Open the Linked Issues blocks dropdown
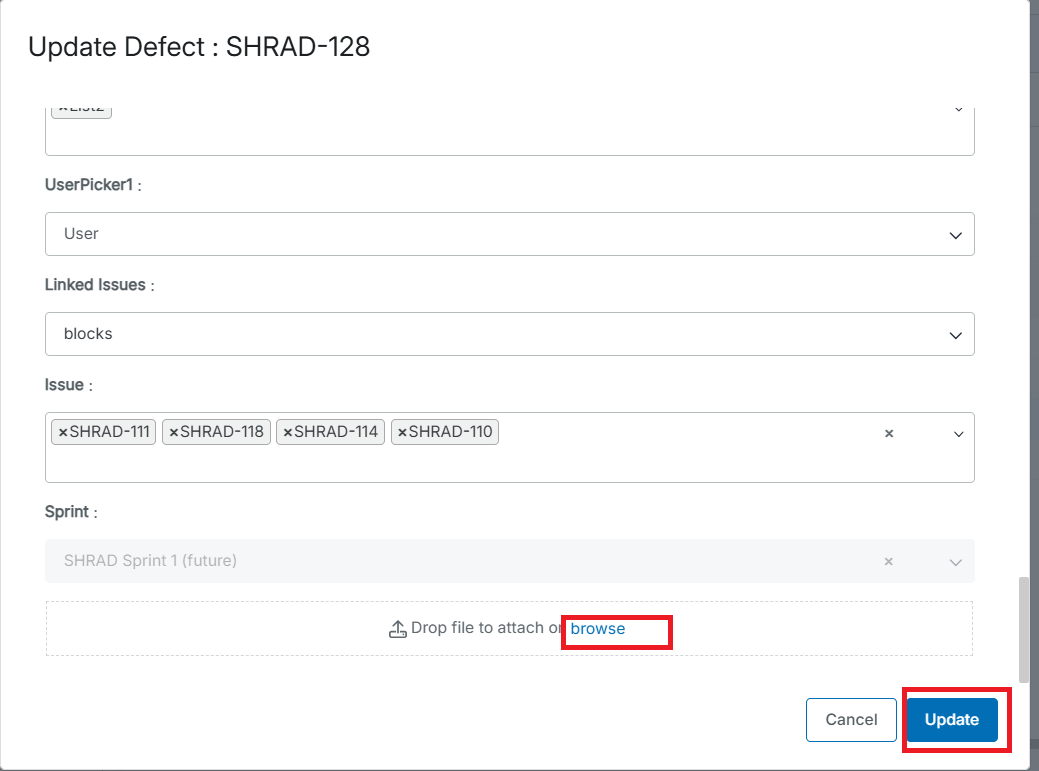1039x771 pixels. click(955, 334)
